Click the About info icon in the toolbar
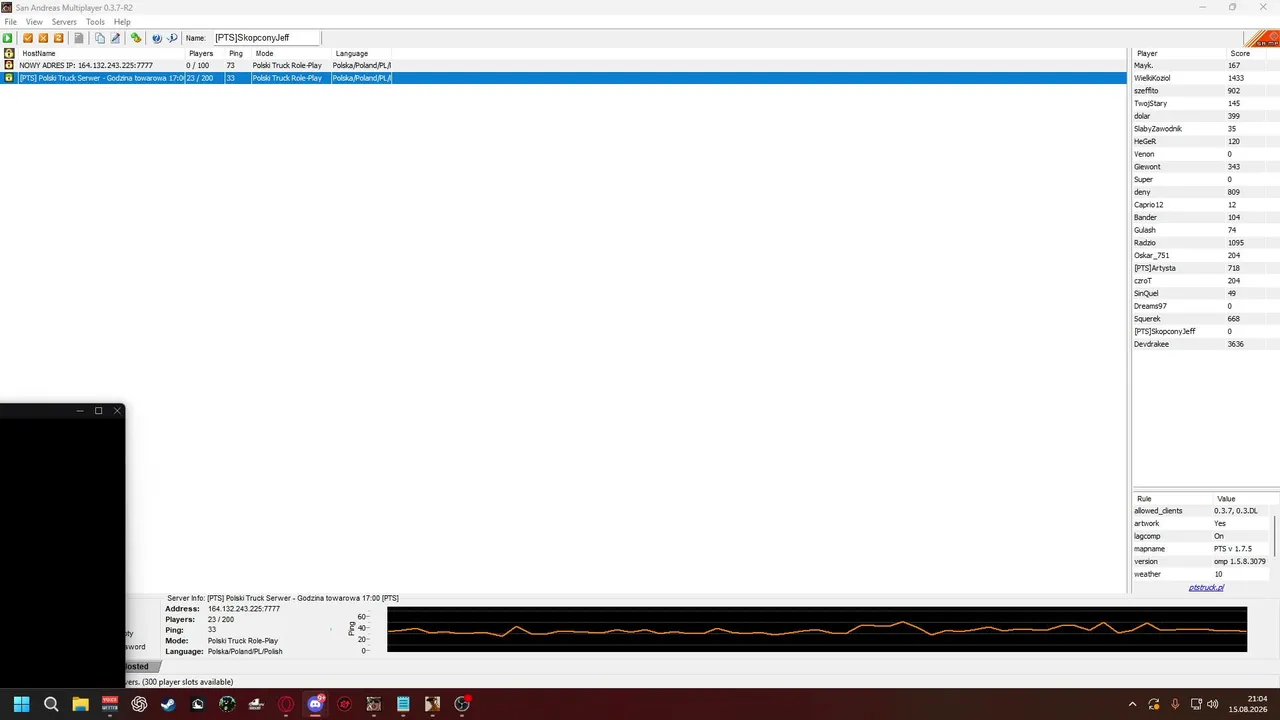This screenshot has width=1280, height=720. click(172, 38)
